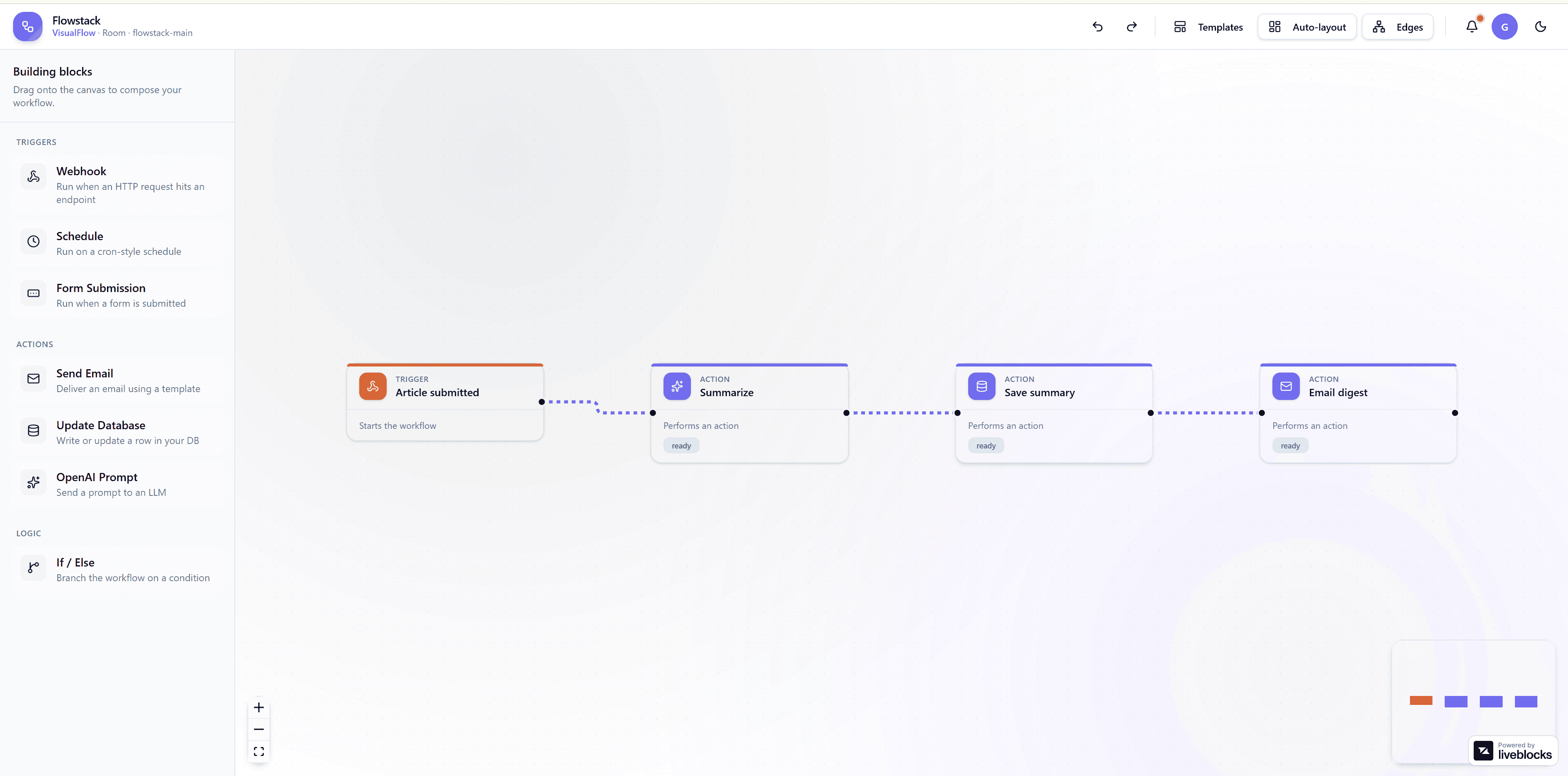Viewport: 1568px width, 776px height.
Task: Click the Save summary node database icon
Action: point(982,386)
